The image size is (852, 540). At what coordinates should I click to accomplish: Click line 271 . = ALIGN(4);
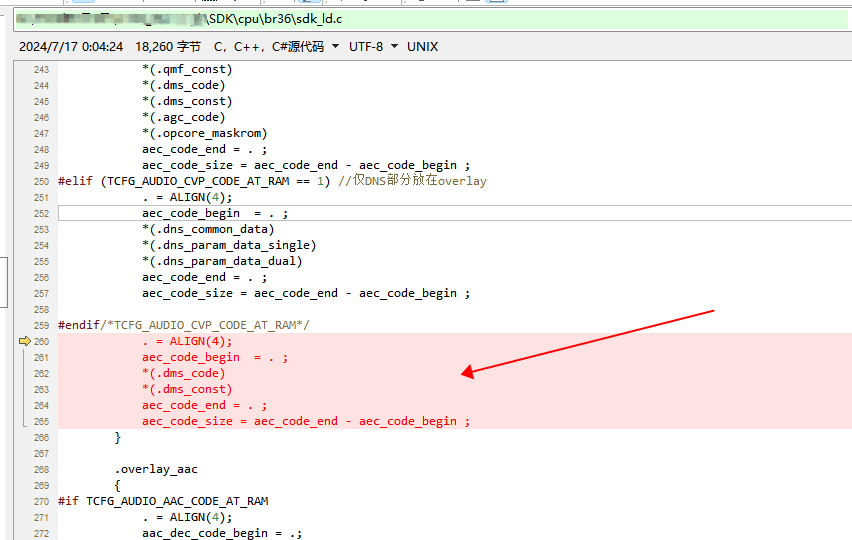coord(187,517)
